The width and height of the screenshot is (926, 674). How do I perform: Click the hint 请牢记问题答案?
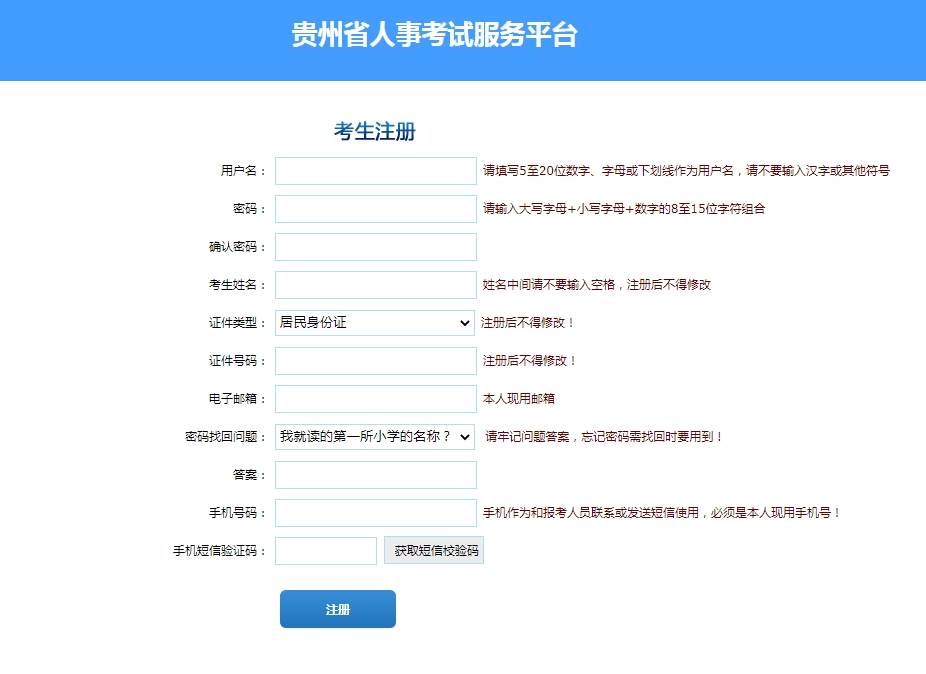point(604,437)
